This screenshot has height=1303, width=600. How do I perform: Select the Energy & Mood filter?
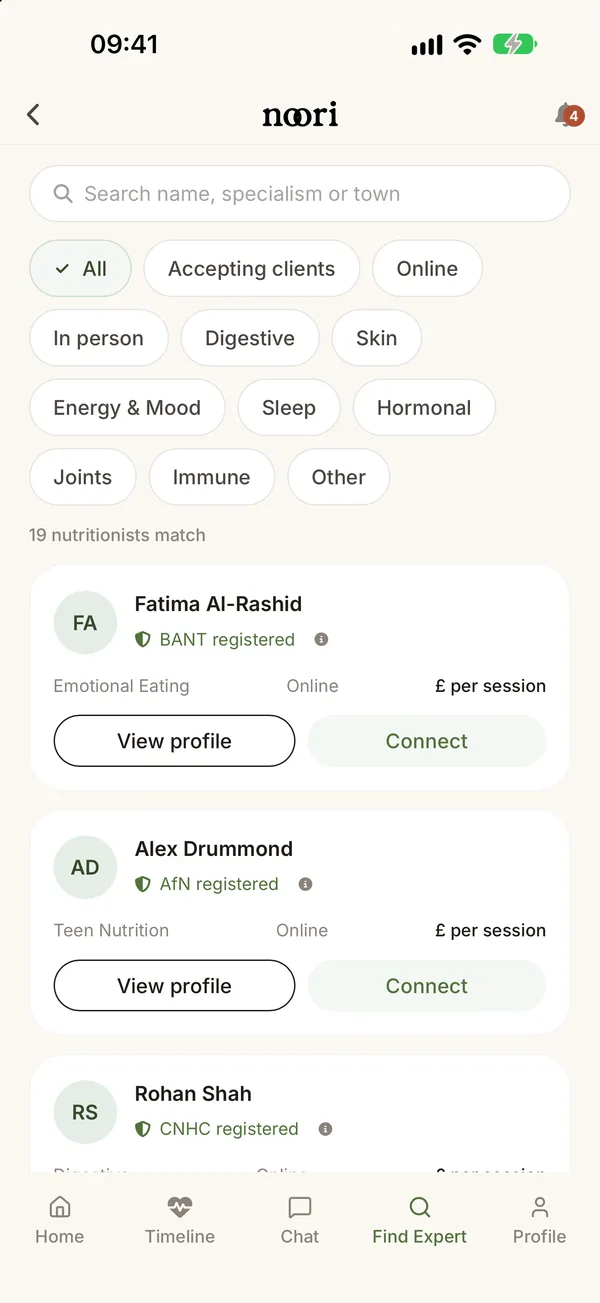tap(127, 408)
